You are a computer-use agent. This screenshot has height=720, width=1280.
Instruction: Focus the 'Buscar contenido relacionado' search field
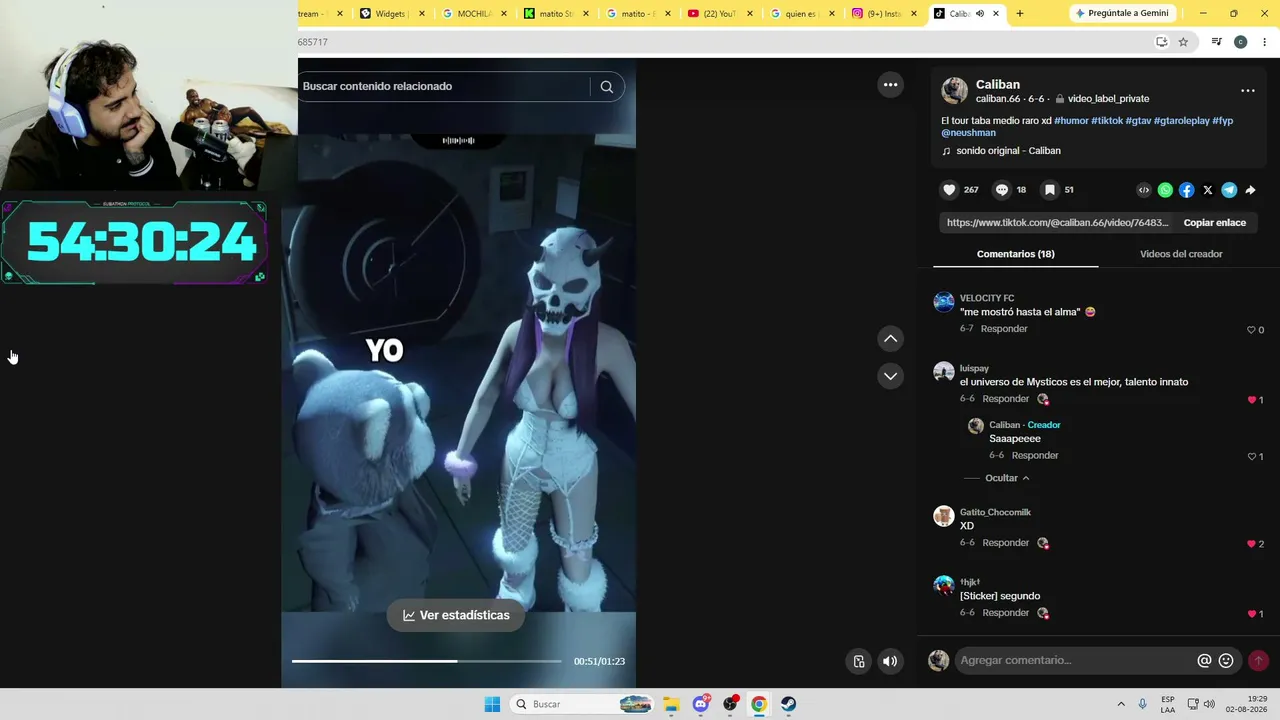coord(444,87)
